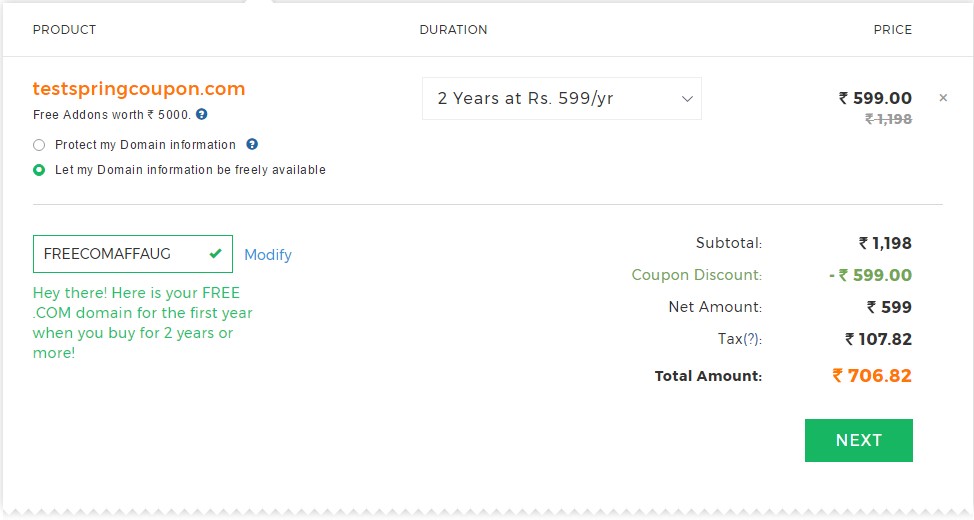The width and height of the screenshot is (974, 520).
Task: Click the DURATION column header
Action: pyautogui.click(x=453, y=30)
